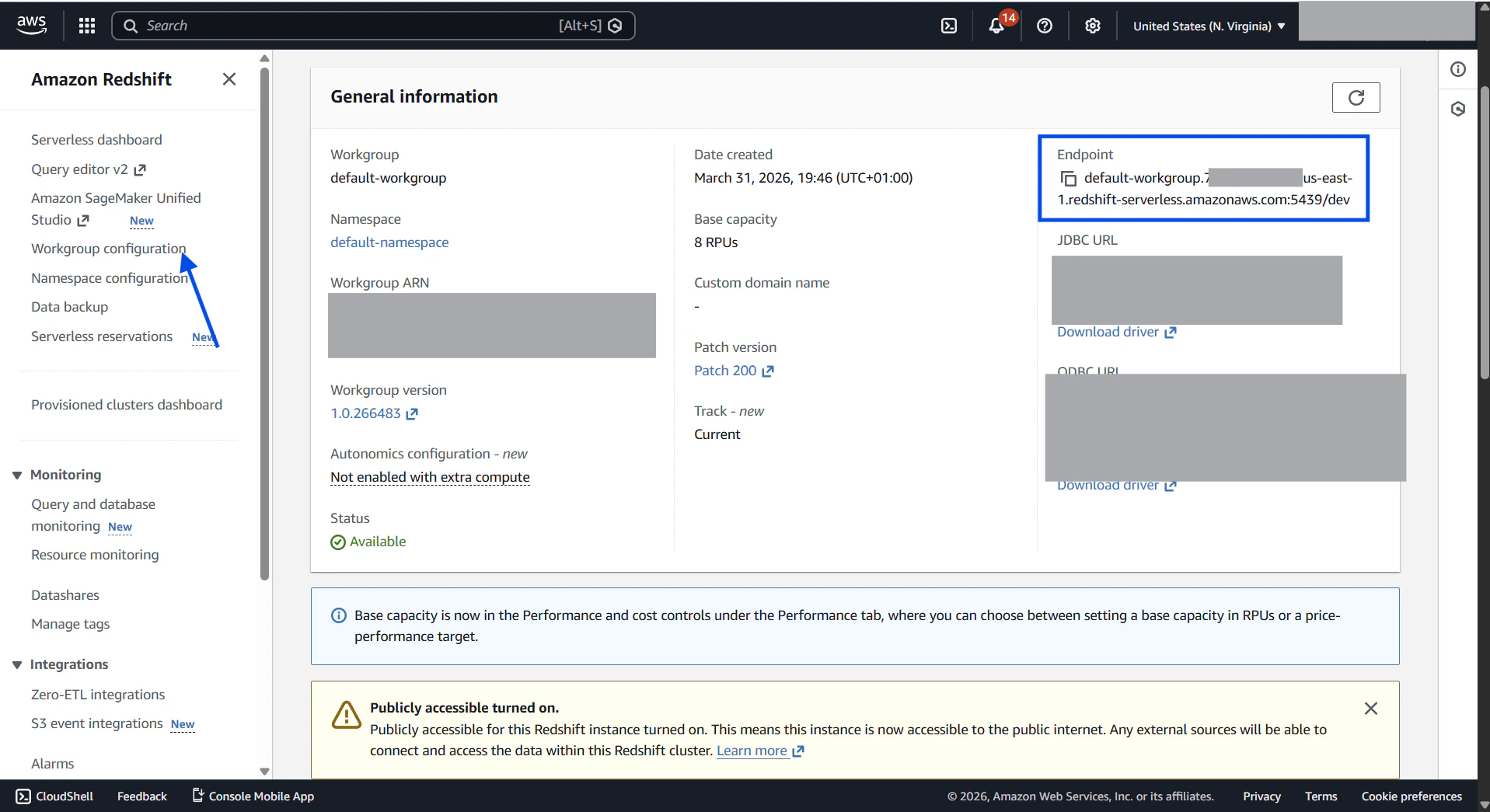Open the United States (N. Virginia) region dropdown
Viewport: 1490px width, 812px height.
click(x=1209, y=26)
